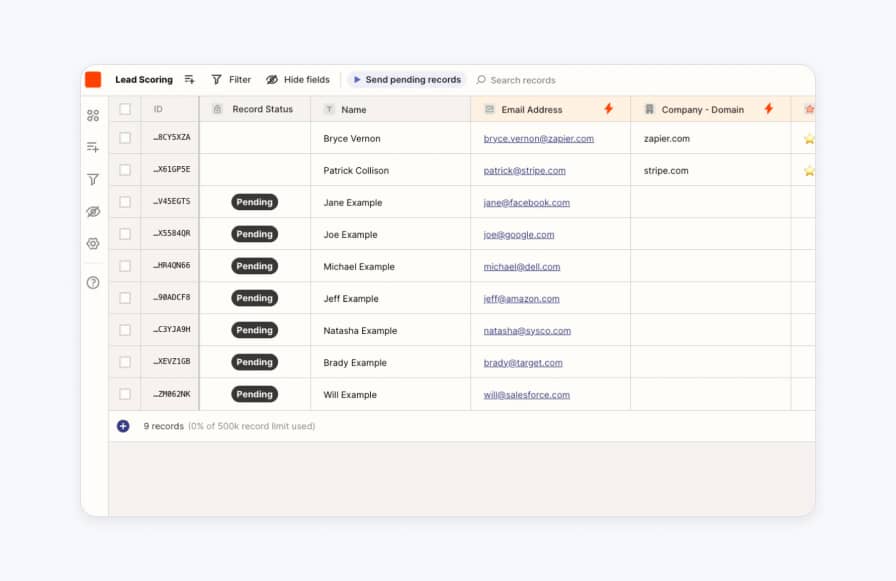This screenshot has width=896, height=581.
Task: Open the Name column header menu
Action: tap(354, 109)
